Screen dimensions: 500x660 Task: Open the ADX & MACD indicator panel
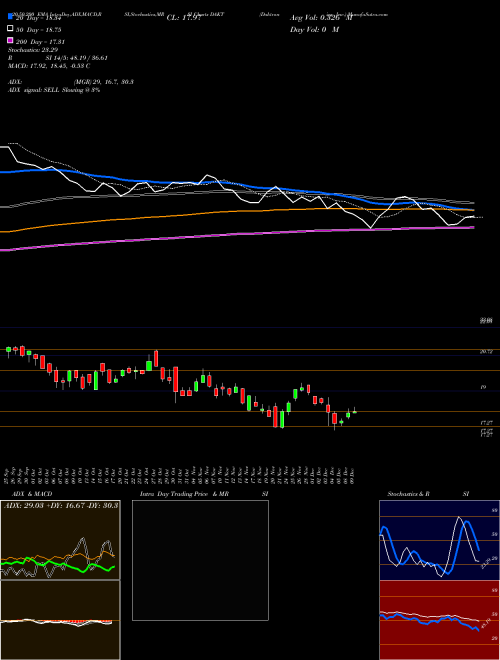click(x=60, y=580)
